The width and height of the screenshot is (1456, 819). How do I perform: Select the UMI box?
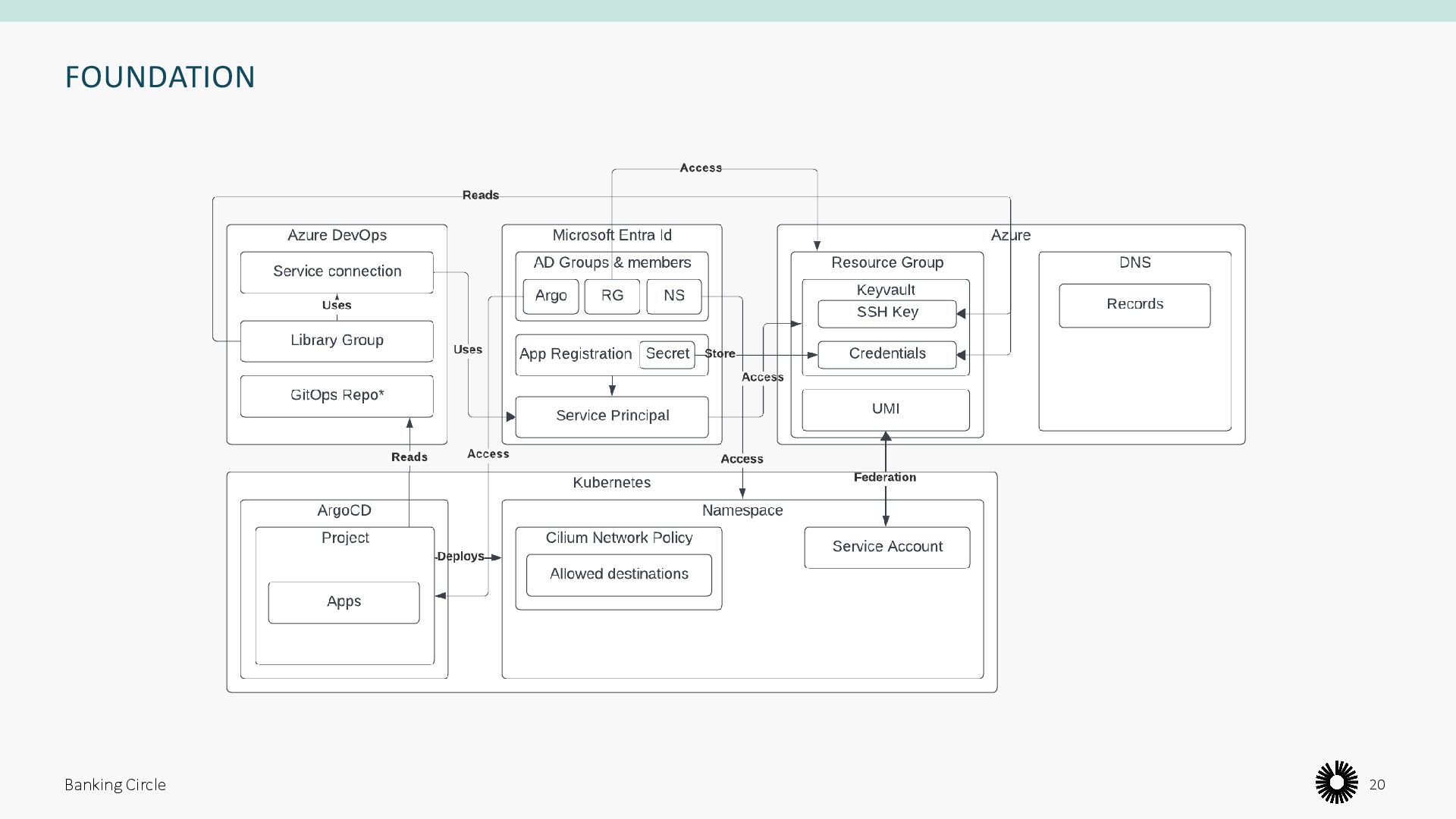pos(885,409)
